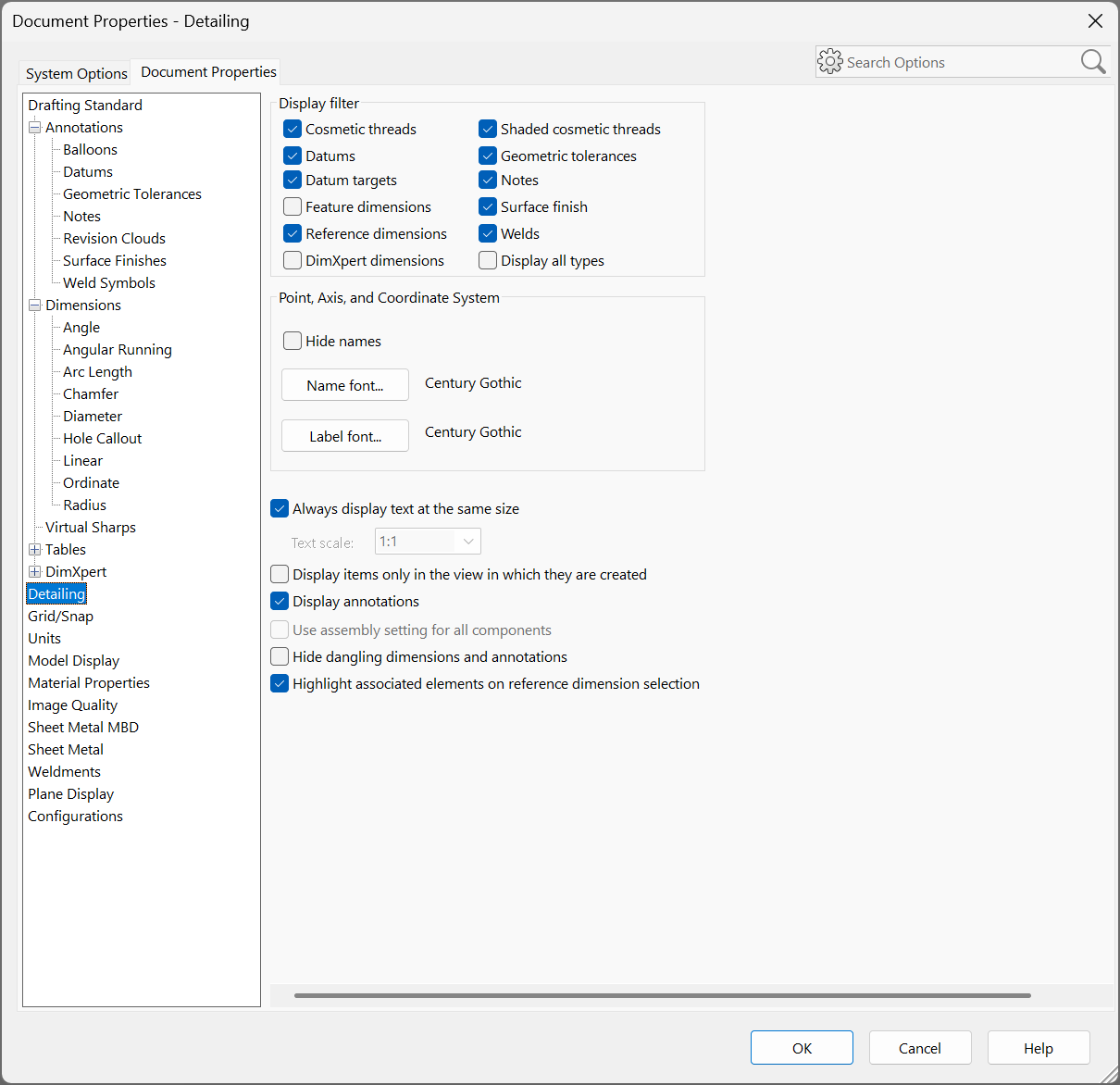Viewport: 1120px width, 1085px height.
Task: Uncheck Display annotations checkbox
Action: coord(280,601)
